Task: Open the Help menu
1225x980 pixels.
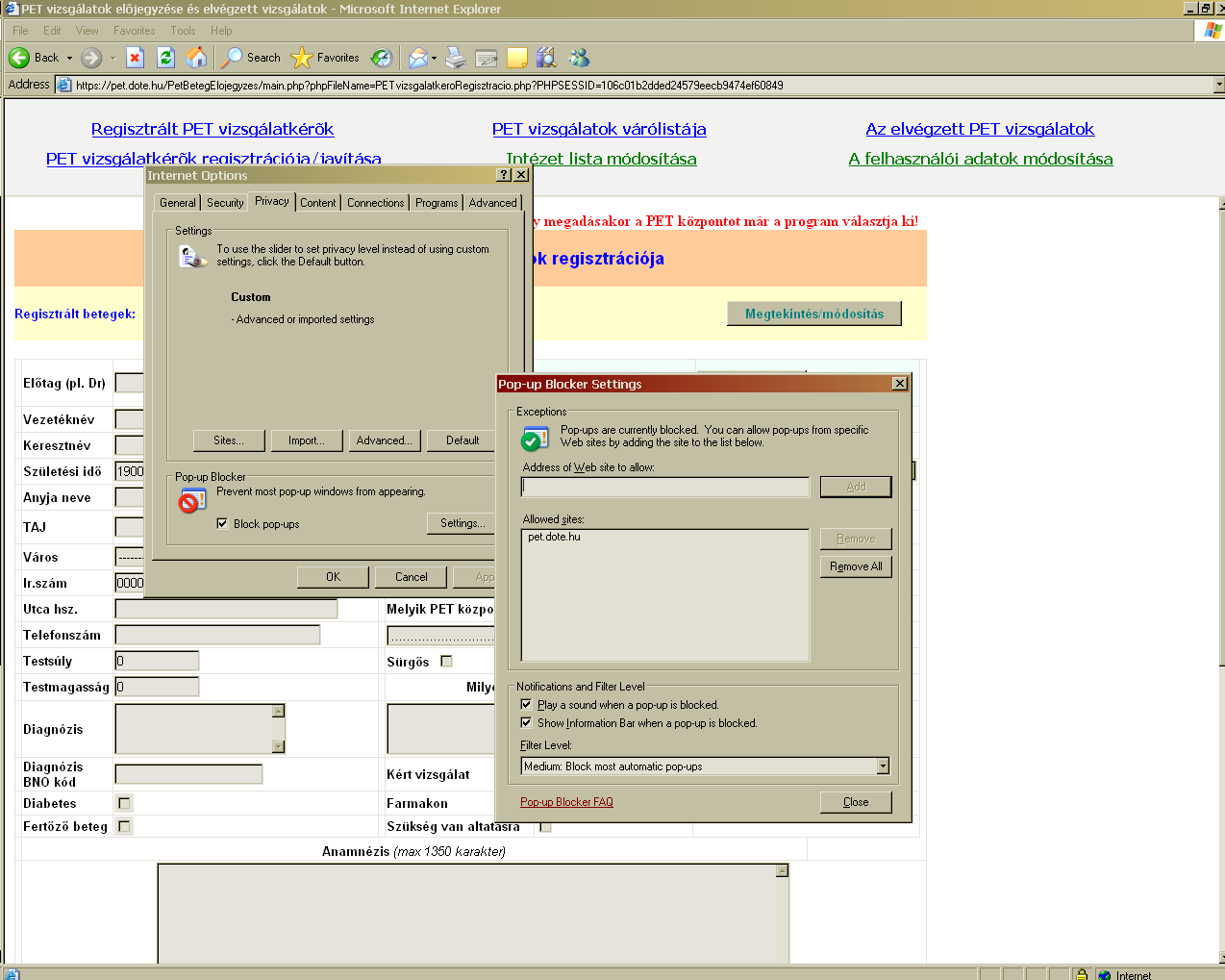Action: (x=221, y=31)
